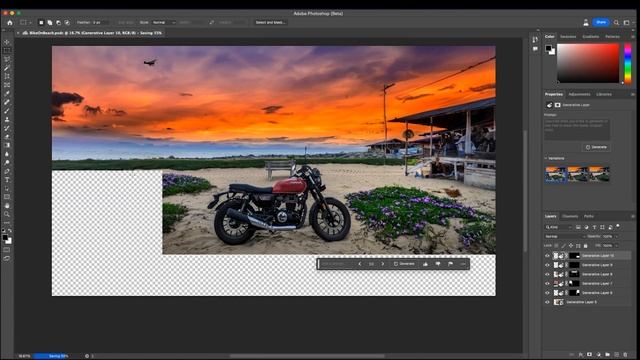The image size is (640, 360).
Task: Switch to the Libraries tab
Action: pos(604,94)
